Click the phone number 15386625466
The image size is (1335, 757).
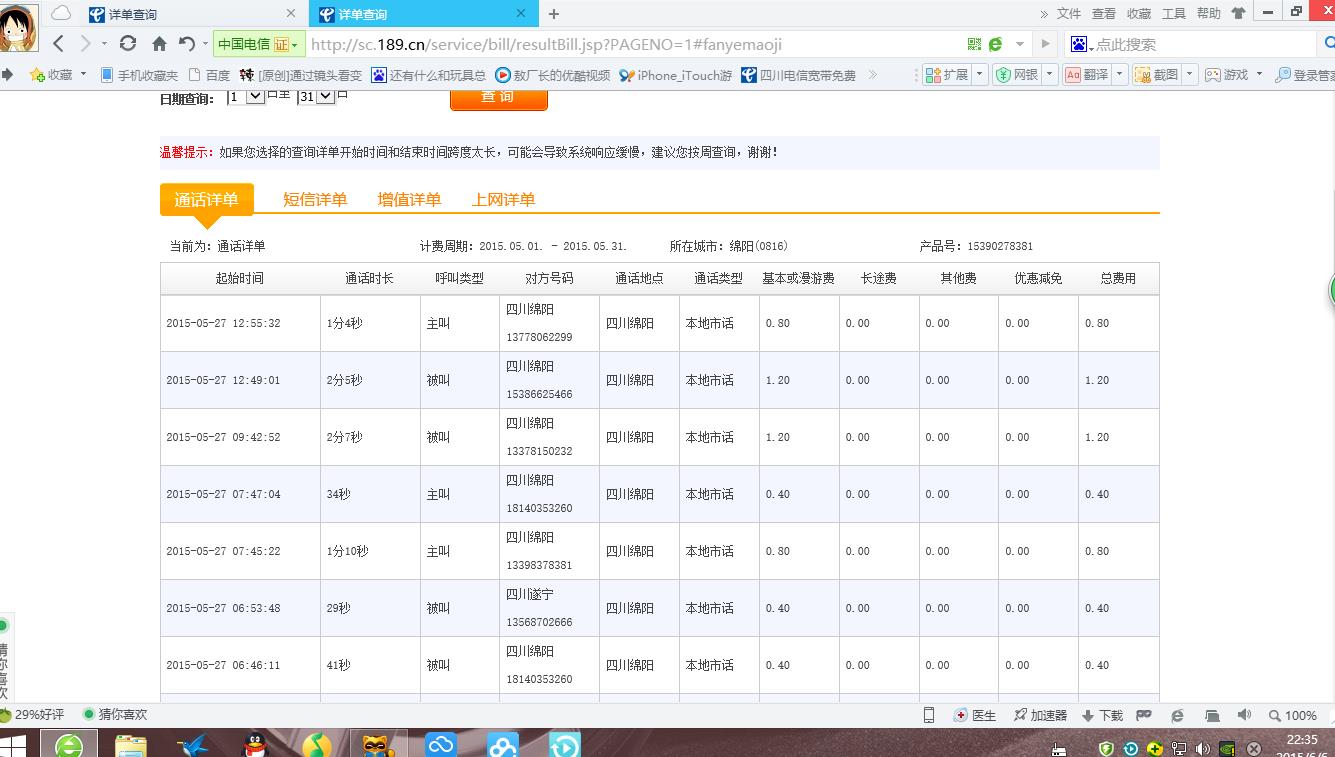pyautogui.click(x=539, y=394)
